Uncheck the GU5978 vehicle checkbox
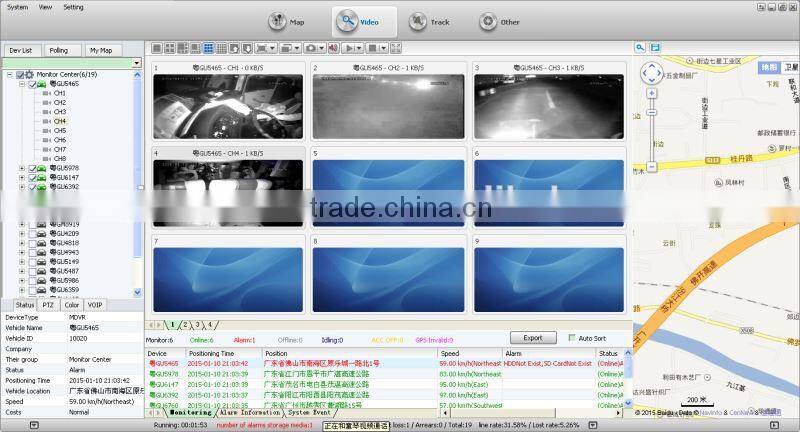The width and height of the screenshot is (800, 432). (x=32, y=168)
